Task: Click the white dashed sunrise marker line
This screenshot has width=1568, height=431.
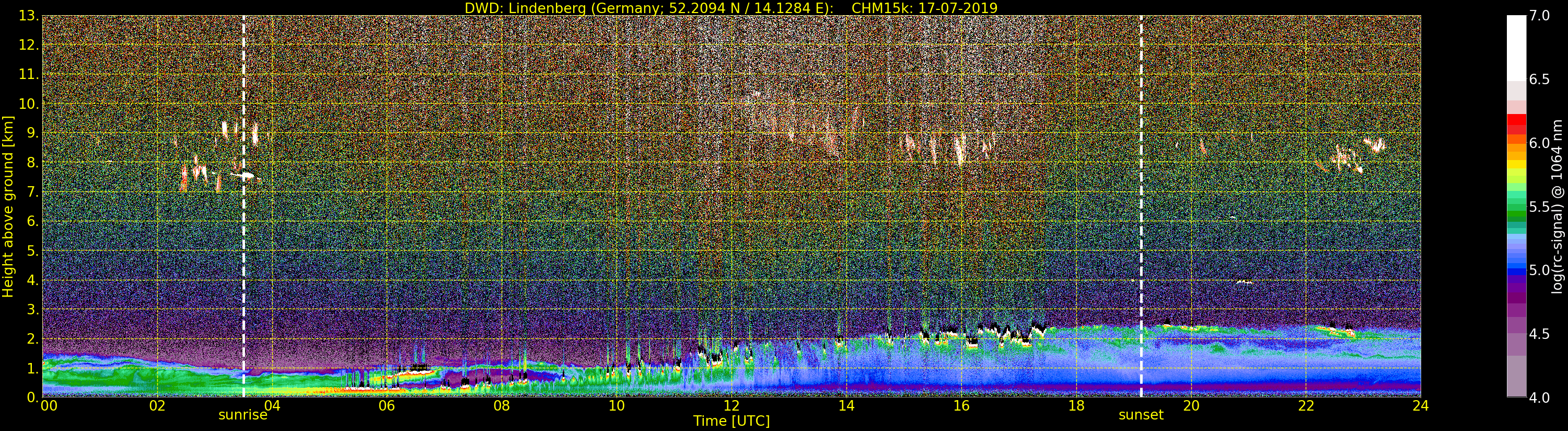Action: (243, 206)
